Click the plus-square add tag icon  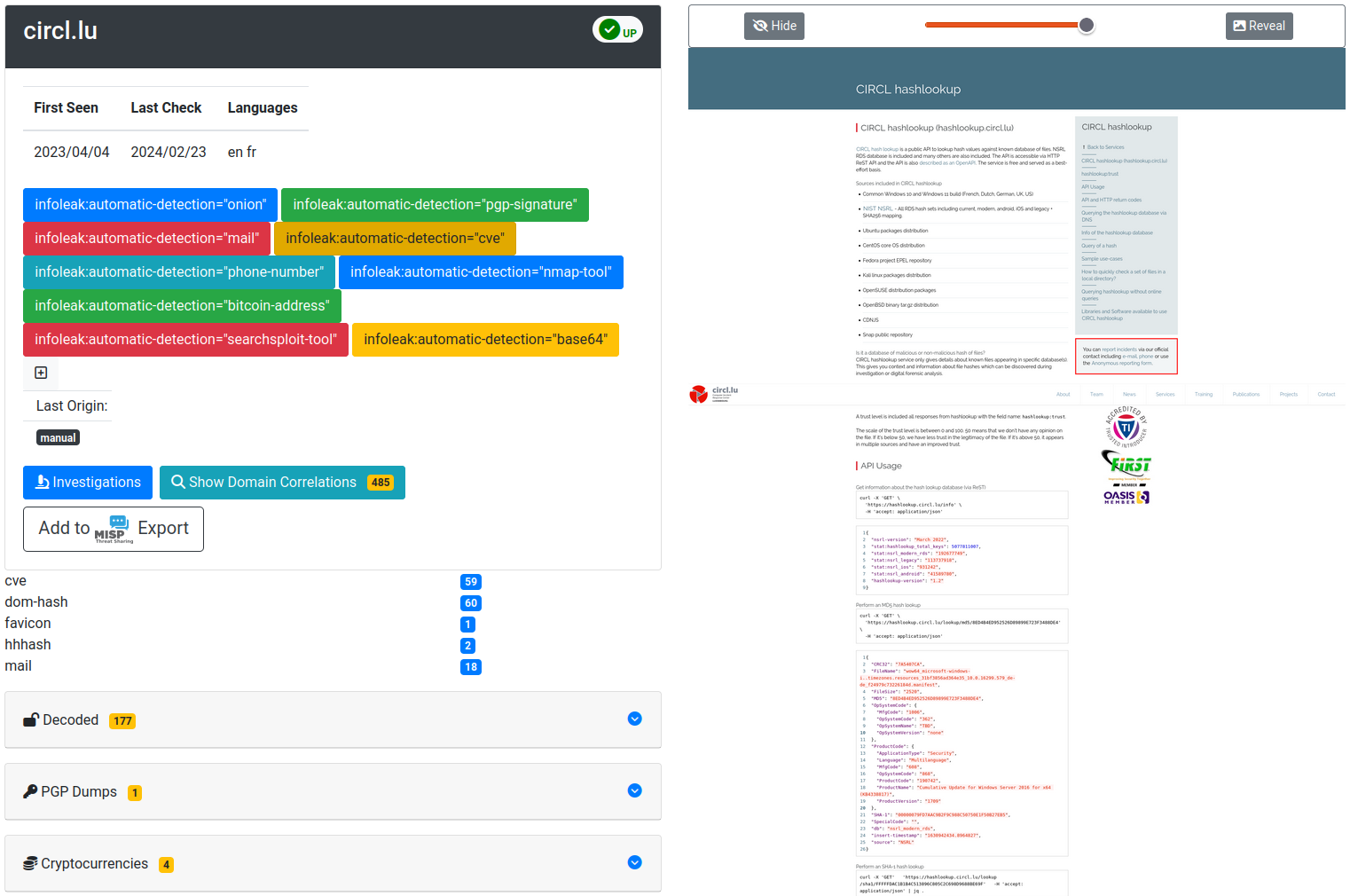[41, 373]
